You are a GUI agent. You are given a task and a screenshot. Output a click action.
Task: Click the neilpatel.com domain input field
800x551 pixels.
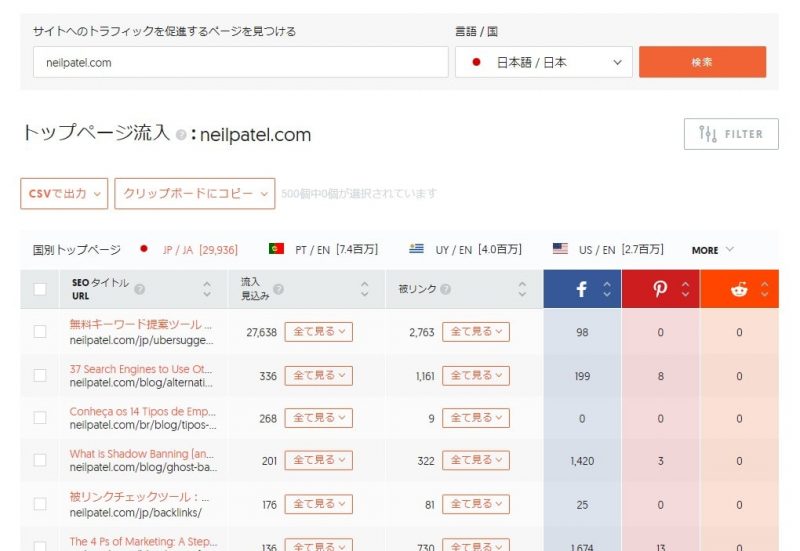pyautogui.click(x=240, y=62)
